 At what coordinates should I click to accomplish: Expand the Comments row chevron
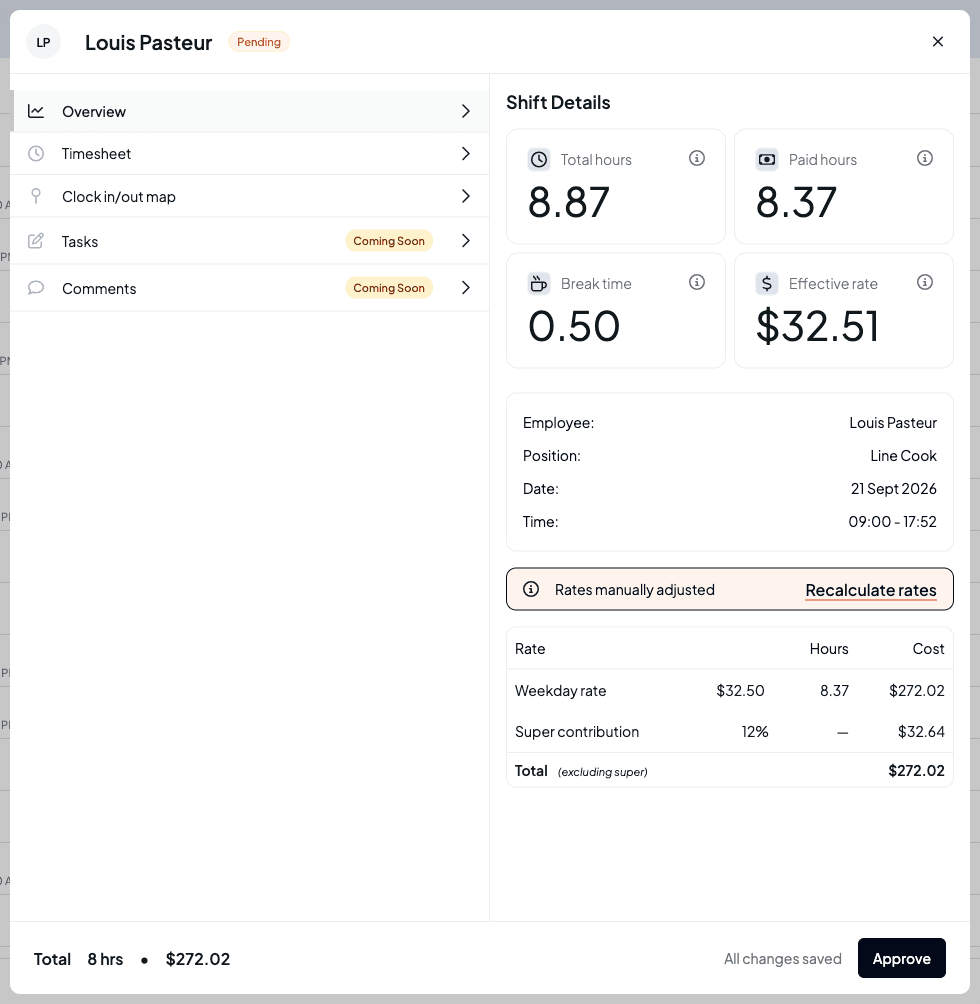tap(466, 288)
